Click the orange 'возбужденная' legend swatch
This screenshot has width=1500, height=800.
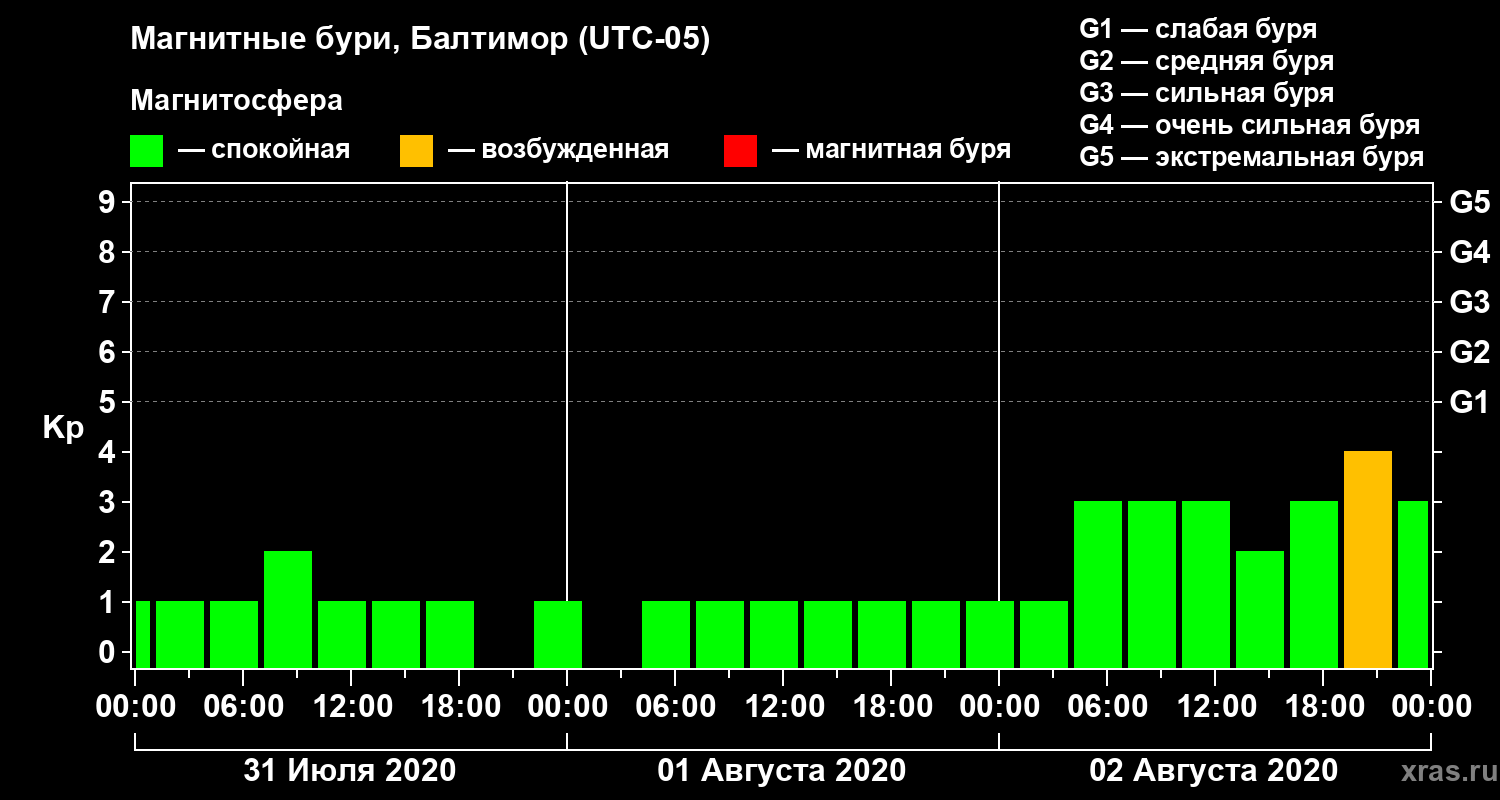click(x=416, y=151)
